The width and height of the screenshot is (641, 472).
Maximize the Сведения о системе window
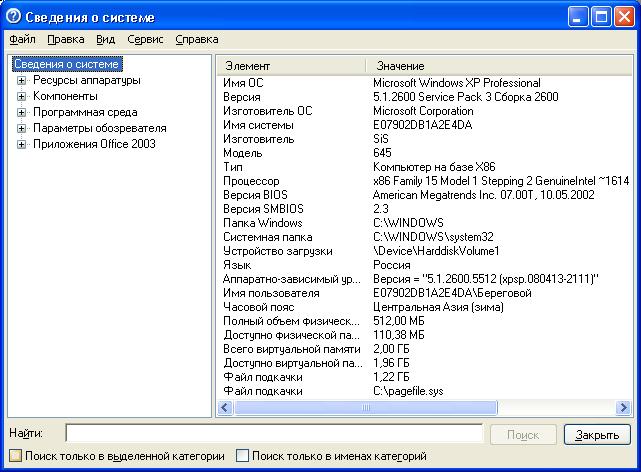tap(601, 17)
